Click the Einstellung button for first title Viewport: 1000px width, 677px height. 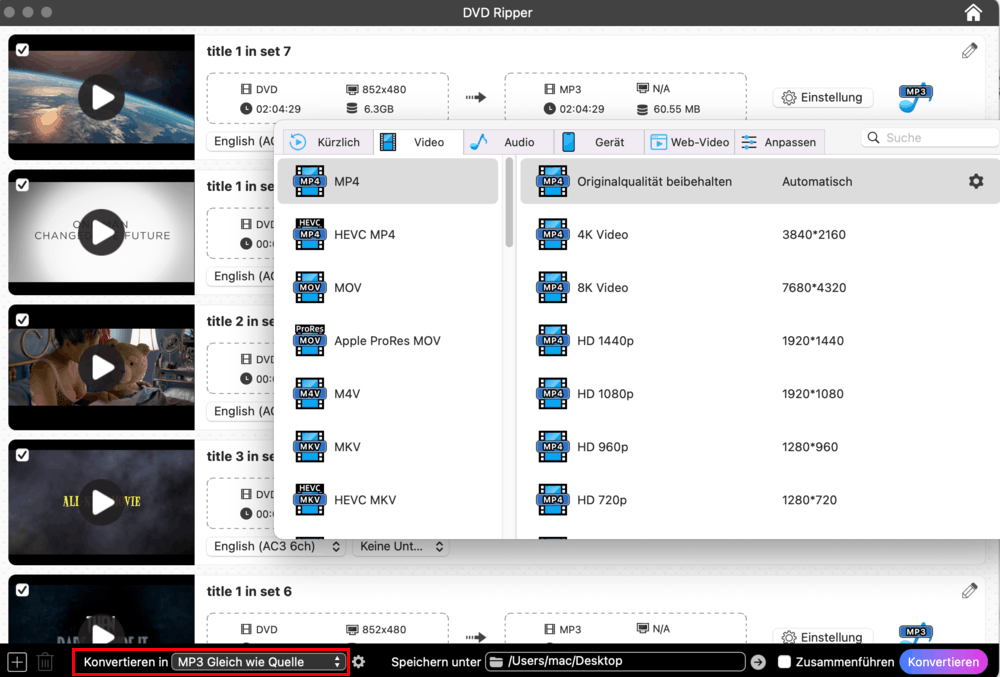click(822, 97)
